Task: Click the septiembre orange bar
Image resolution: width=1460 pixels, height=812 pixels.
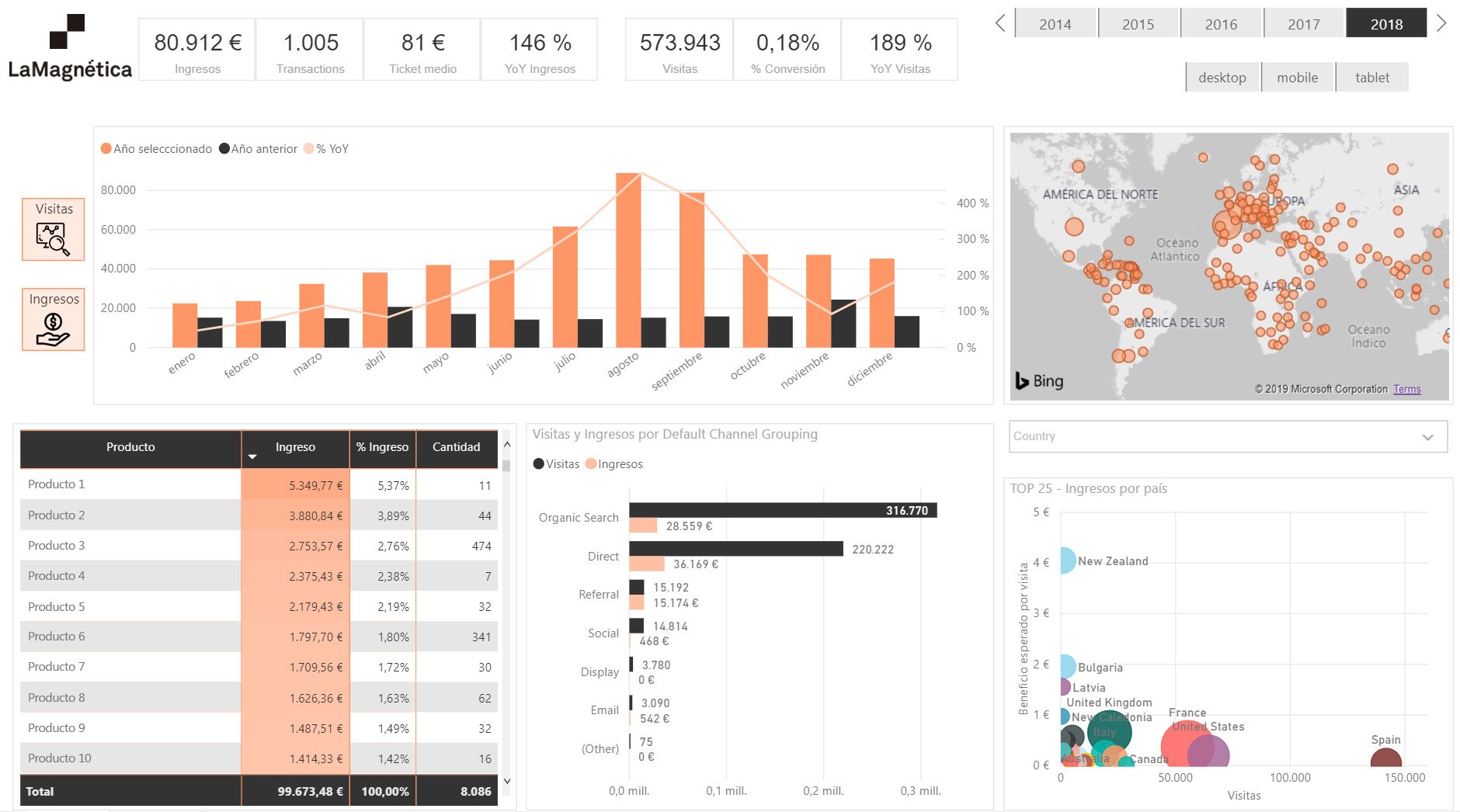Action: 692,269
